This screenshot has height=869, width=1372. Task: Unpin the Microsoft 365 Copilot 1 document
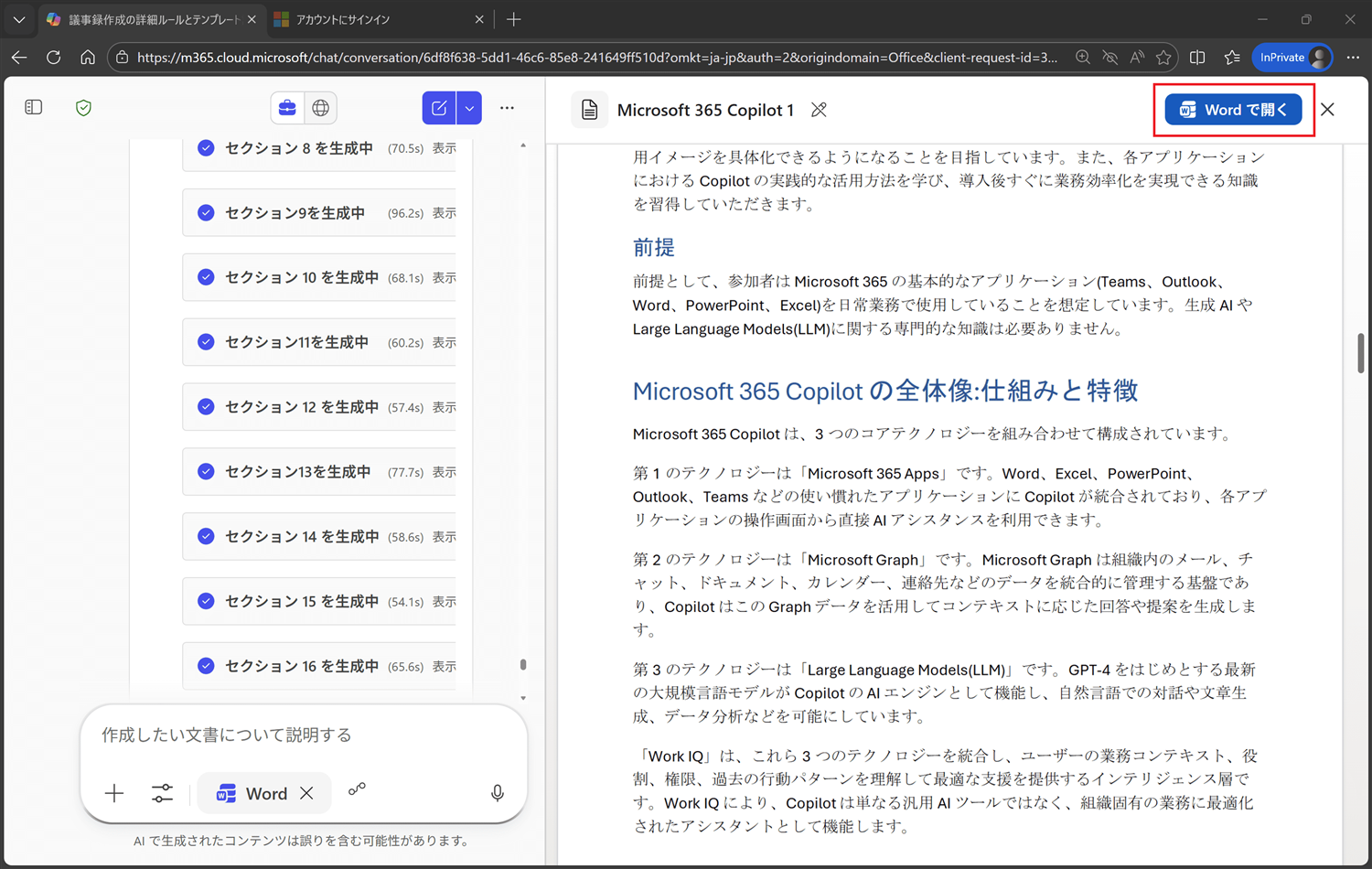coord(818,109)
